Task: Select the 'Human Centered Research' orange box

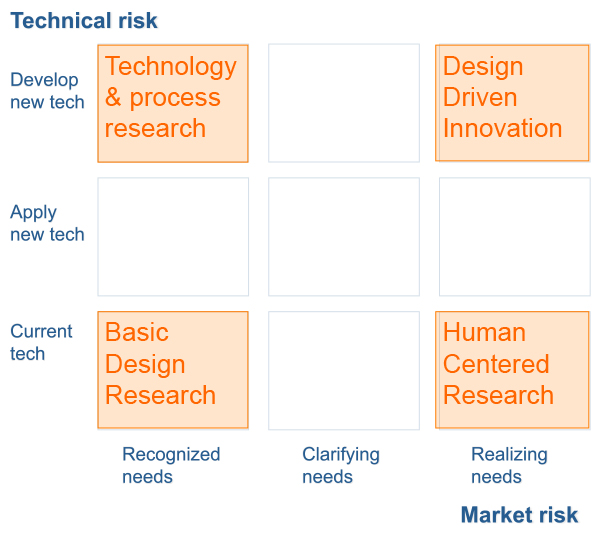Action: tap(513, 370)
